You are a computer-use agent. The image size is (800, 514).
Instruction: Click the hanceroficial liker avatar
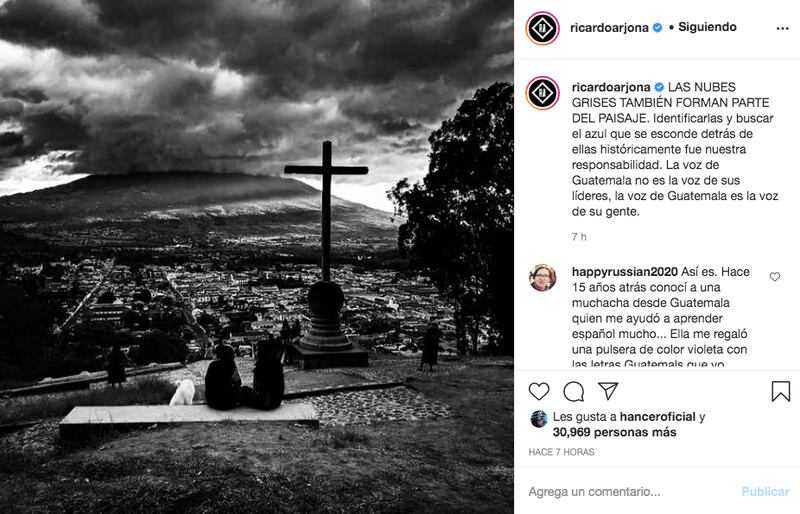(x=539, y=419)
